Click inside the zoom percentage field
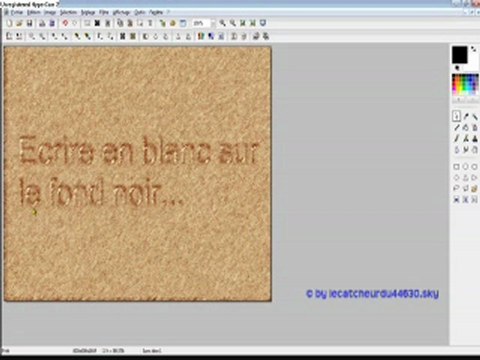The height and width of the screenshot is (360, 480). pyautogui.click(x=201, y=23)
